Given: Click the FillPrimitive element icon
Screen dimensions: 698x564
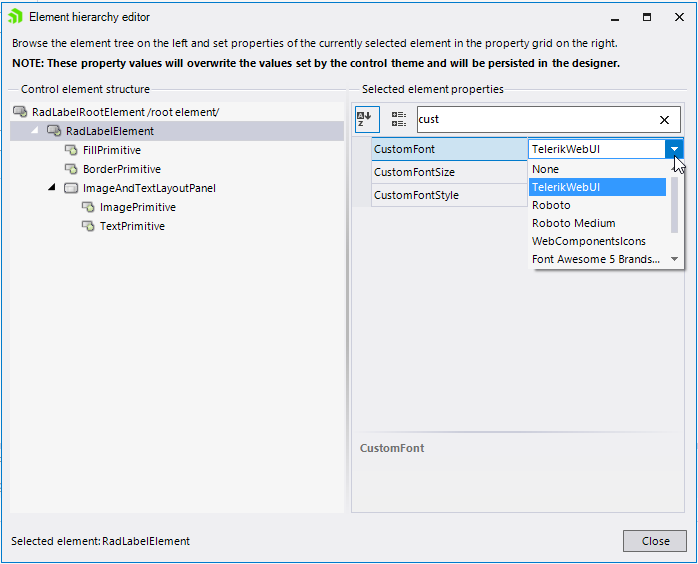Looking at the screenshot, I should coord(71,150).
